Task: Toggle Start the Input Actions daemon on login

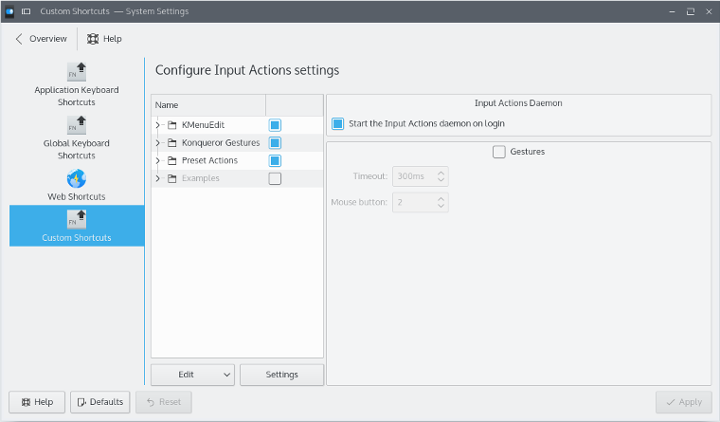Action: [338, 124]
